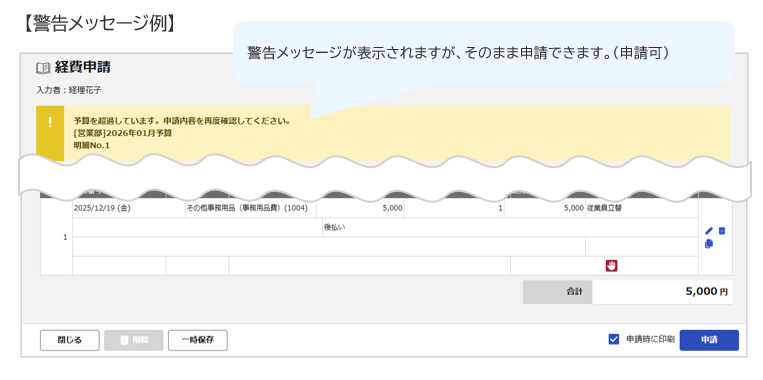Click the 閉じる button
The width and height of the screenshot is (763, 380).
click(70, 340)
